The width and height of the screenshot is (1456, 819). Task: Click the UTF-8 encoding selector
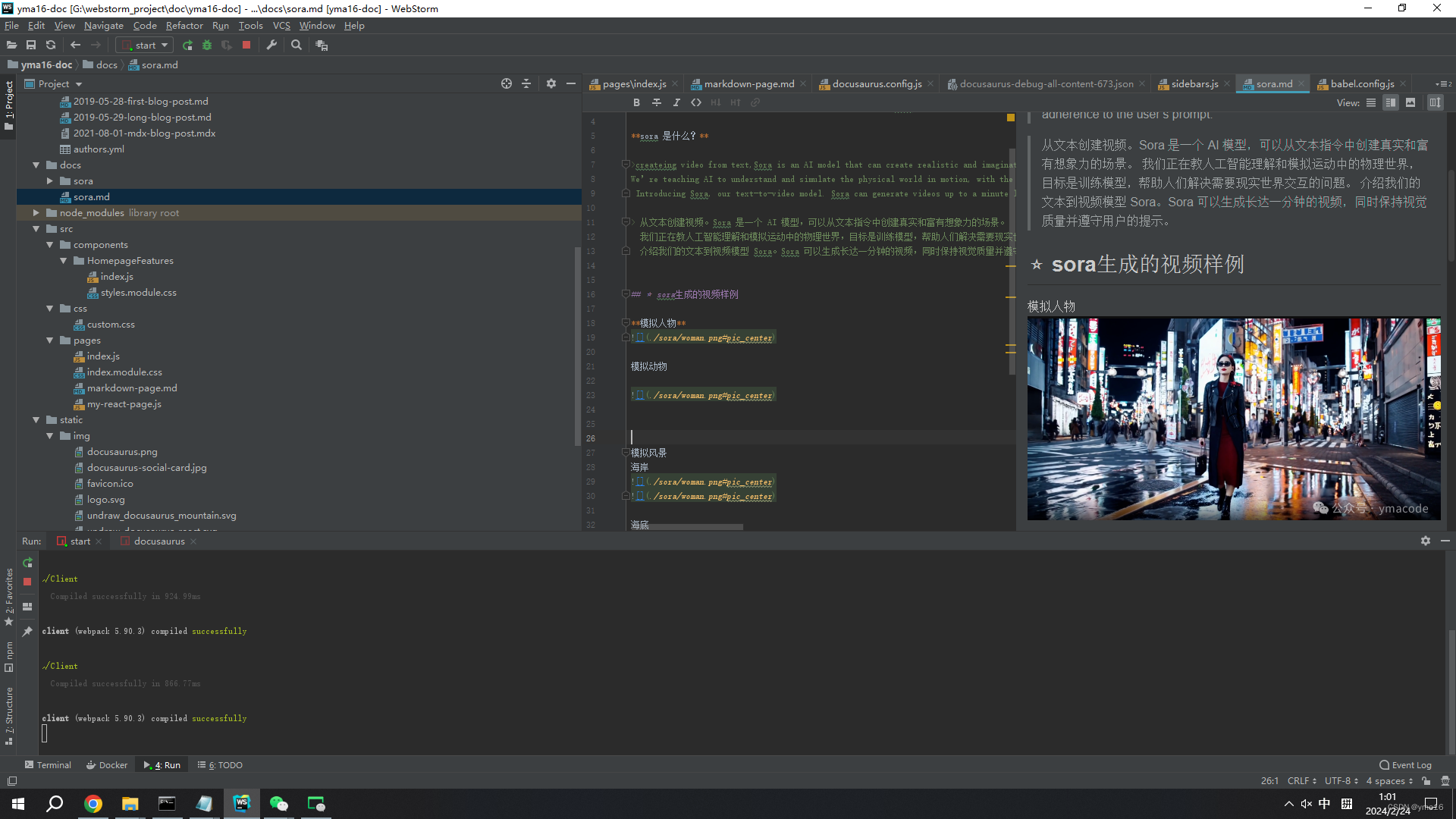coord(1341,781)
